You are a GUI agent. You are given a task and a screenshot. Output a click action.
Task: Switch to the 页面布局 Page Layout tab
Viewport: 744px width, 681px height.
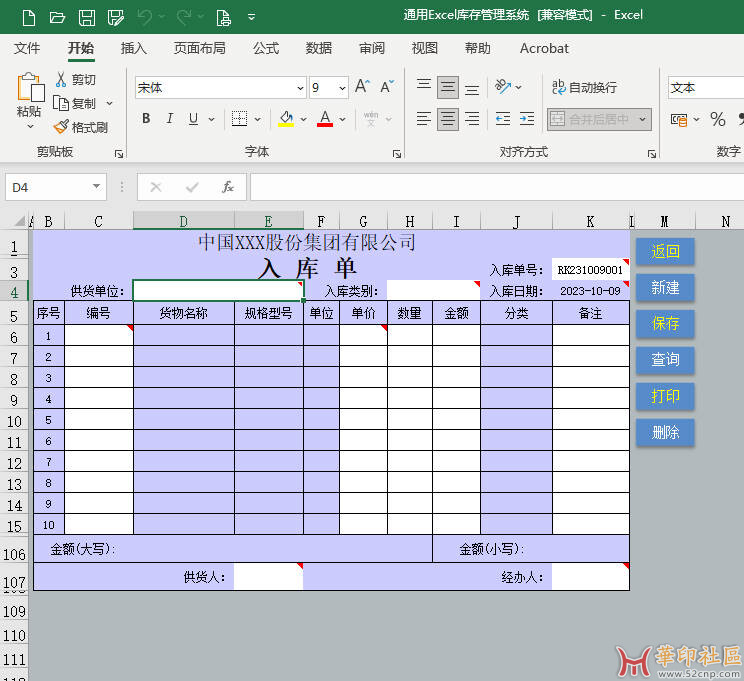point(199,48)
